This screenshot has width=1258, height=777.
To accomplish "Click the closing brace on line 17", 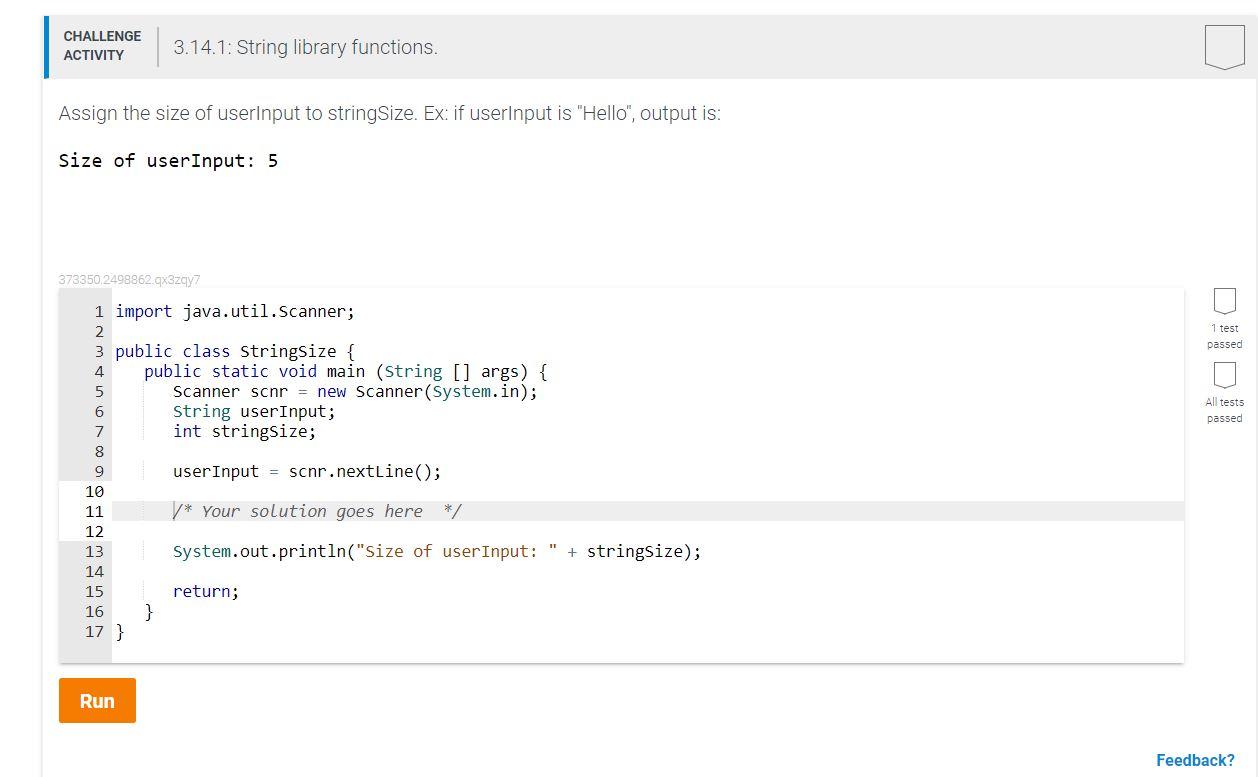I will coord(119,631).
